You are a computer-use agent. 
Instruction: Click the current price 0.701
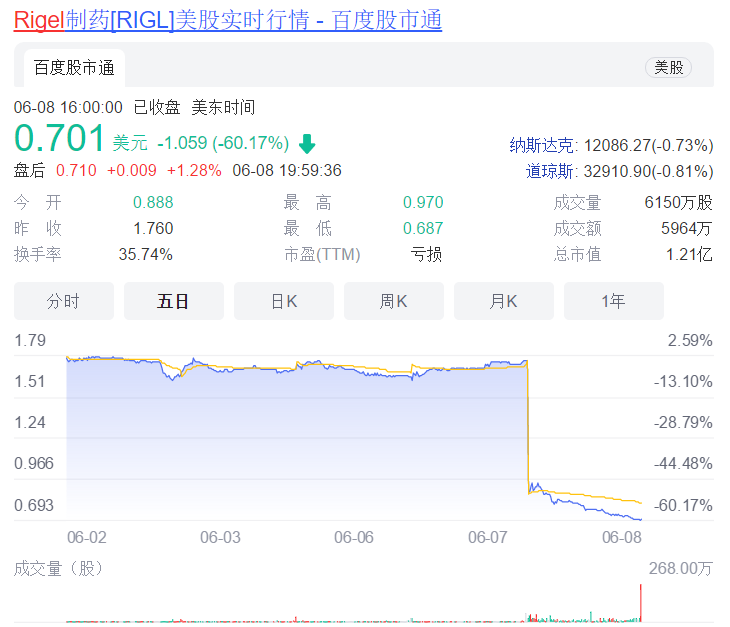(60, 138)
